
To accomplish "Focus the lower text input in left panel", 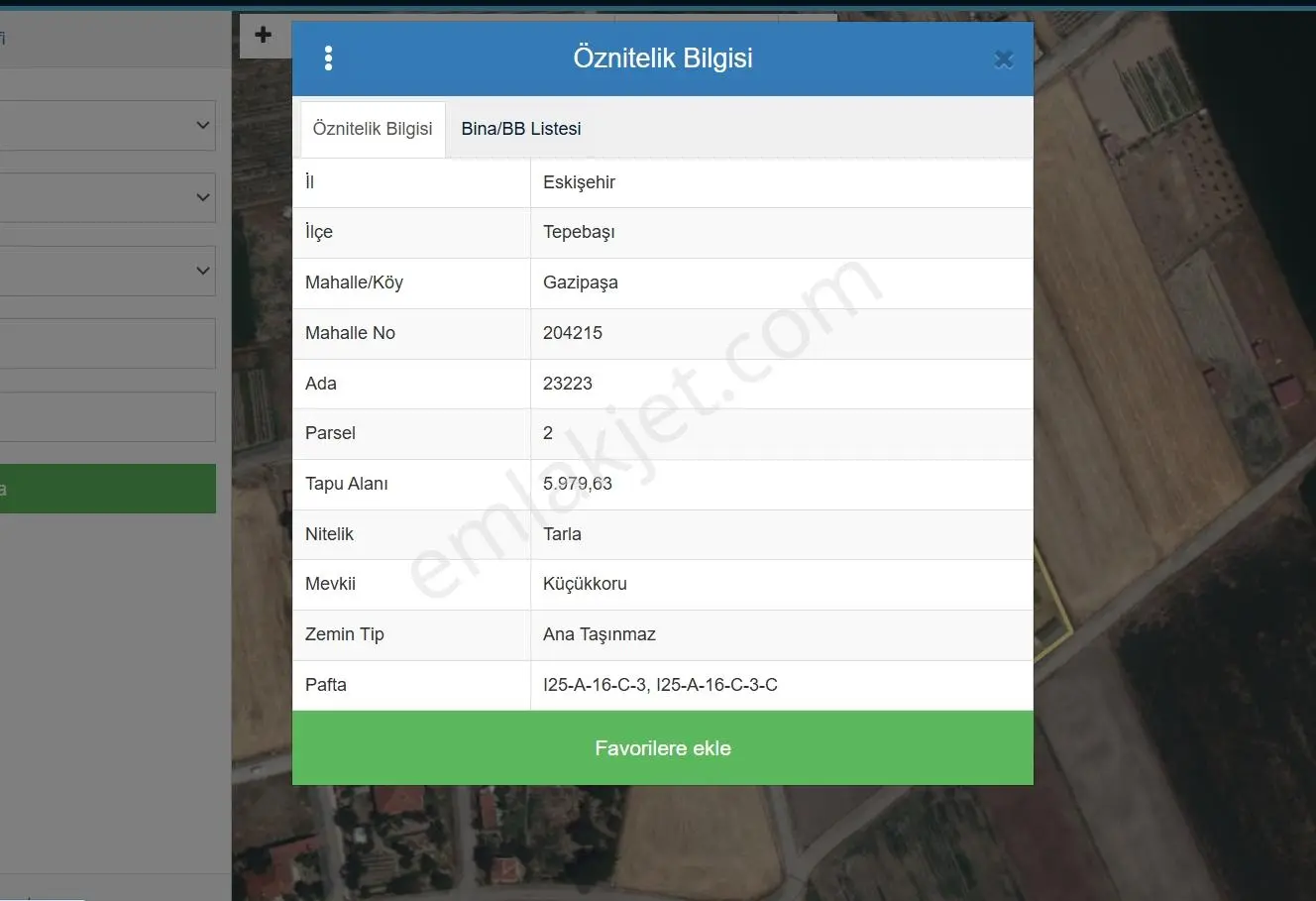I will click(x=107, y=416).
